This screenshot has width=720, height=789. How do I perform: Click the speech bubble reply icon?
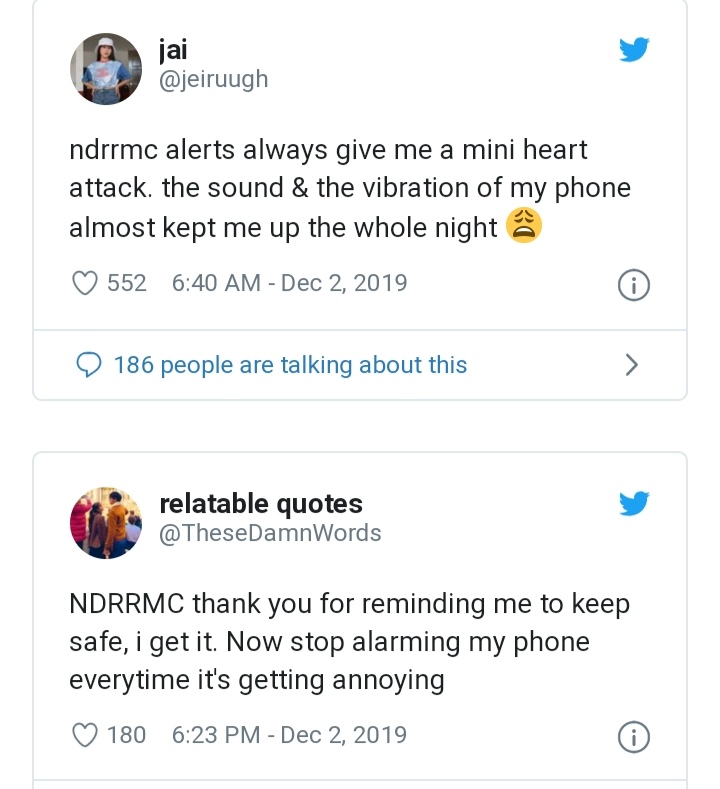90,365
